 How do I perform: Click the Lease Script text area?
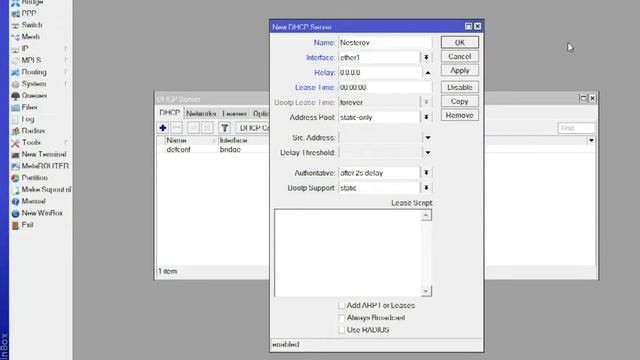pos(348,253)
